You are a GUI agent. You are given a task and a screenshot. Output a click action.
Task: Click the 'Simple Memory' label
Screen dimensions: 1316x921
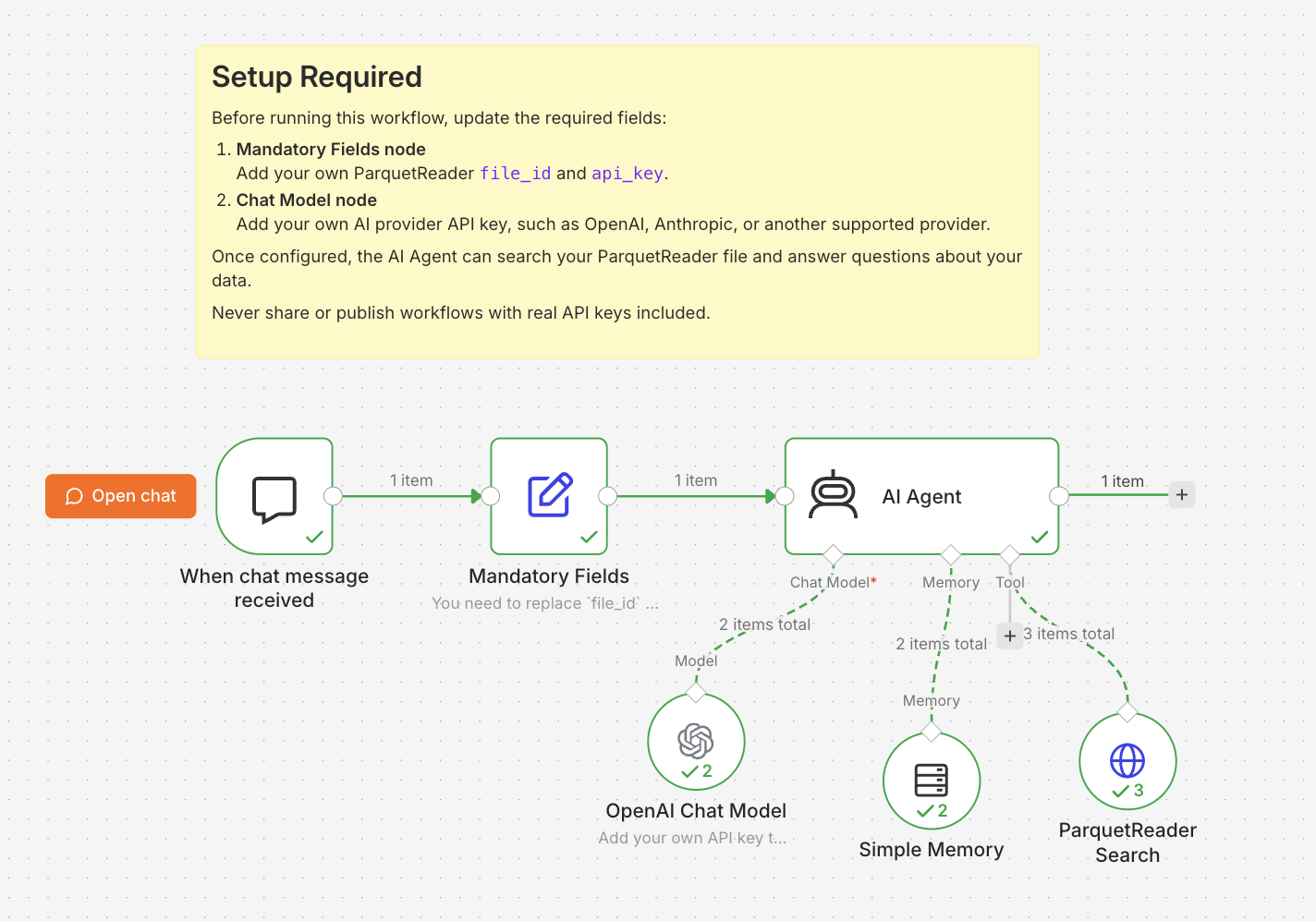tap(932, 850)
